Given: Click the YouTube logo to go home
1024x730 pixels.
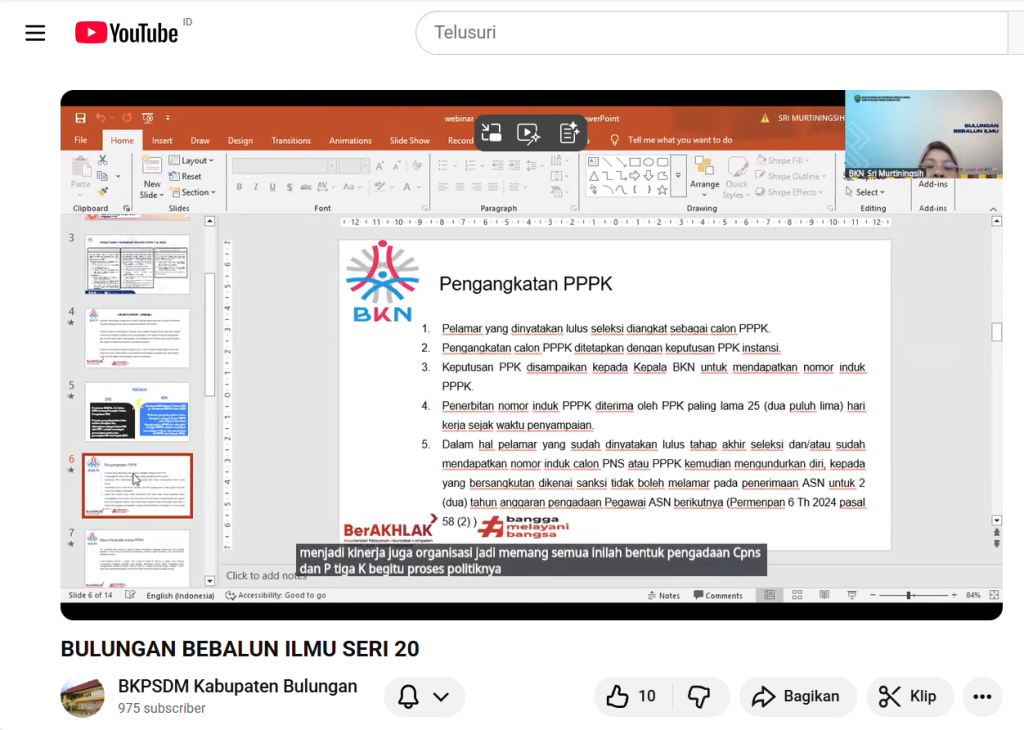Looking at the screenshot, I should coord(126,33).
